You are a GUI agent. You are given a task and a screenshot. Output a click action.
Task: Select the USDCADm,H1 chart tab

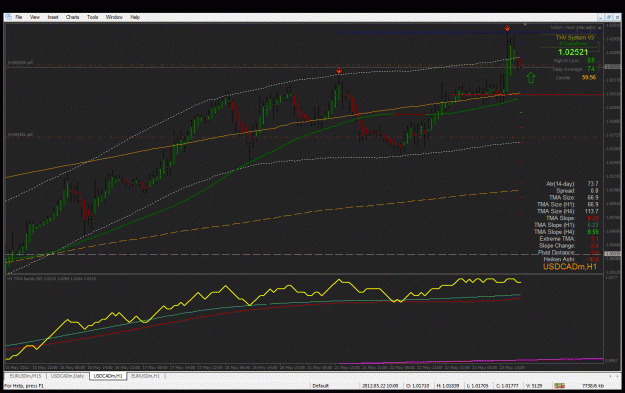[108, 376]
